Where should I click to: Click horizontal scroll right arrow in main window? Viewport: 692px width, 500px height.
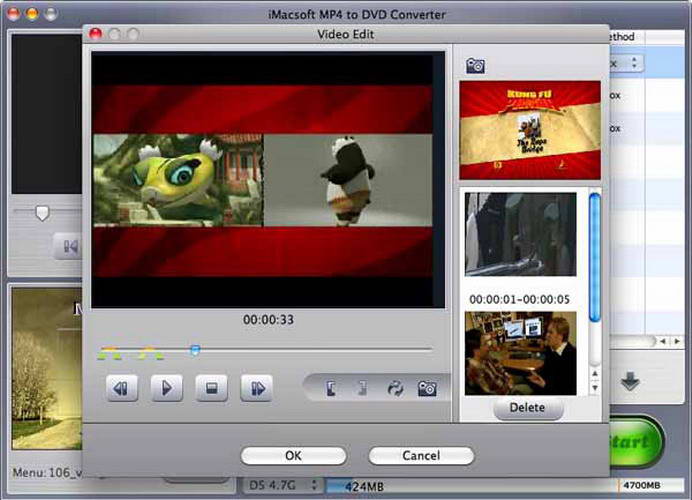(677, 341)
